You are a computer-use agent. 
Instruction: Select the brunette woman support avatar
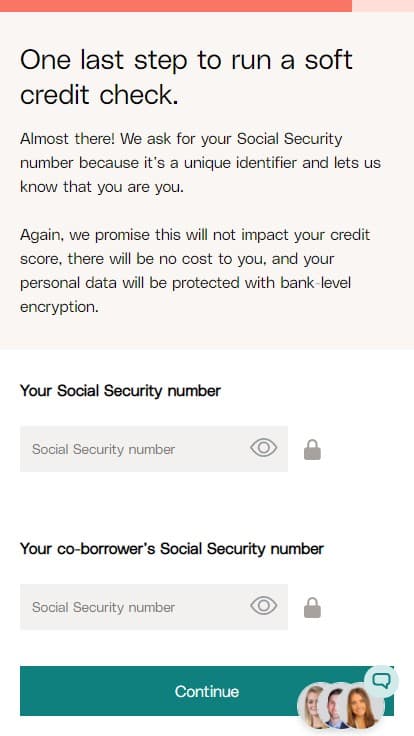[364, 707]
